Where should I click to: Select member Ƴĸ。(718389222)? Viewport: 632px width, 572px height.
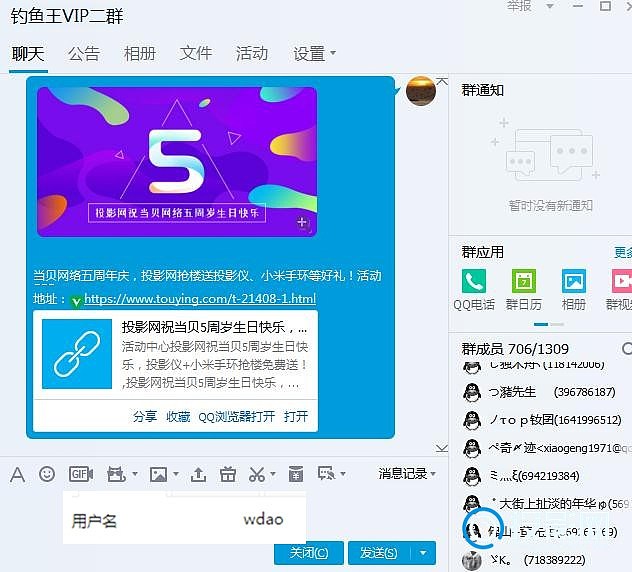540,560
